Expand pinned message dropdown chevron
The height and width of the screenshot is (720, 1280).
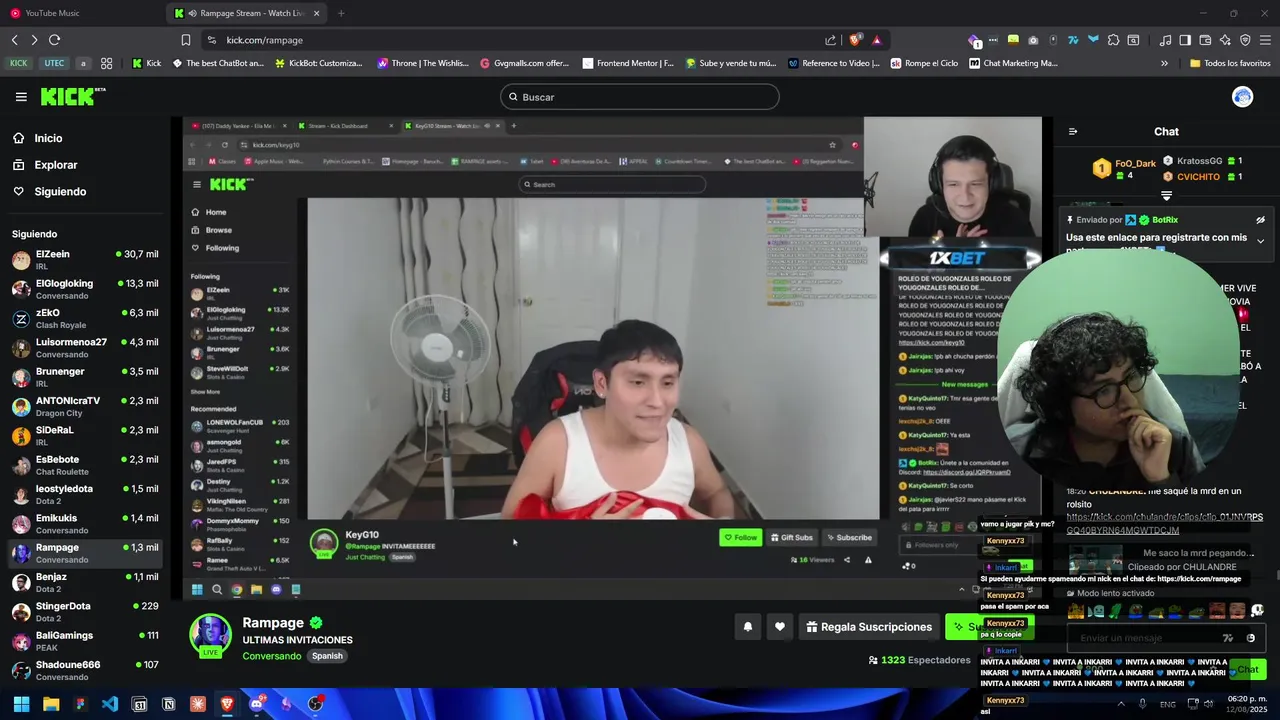pyautogui.click(x=1260, y=241)
